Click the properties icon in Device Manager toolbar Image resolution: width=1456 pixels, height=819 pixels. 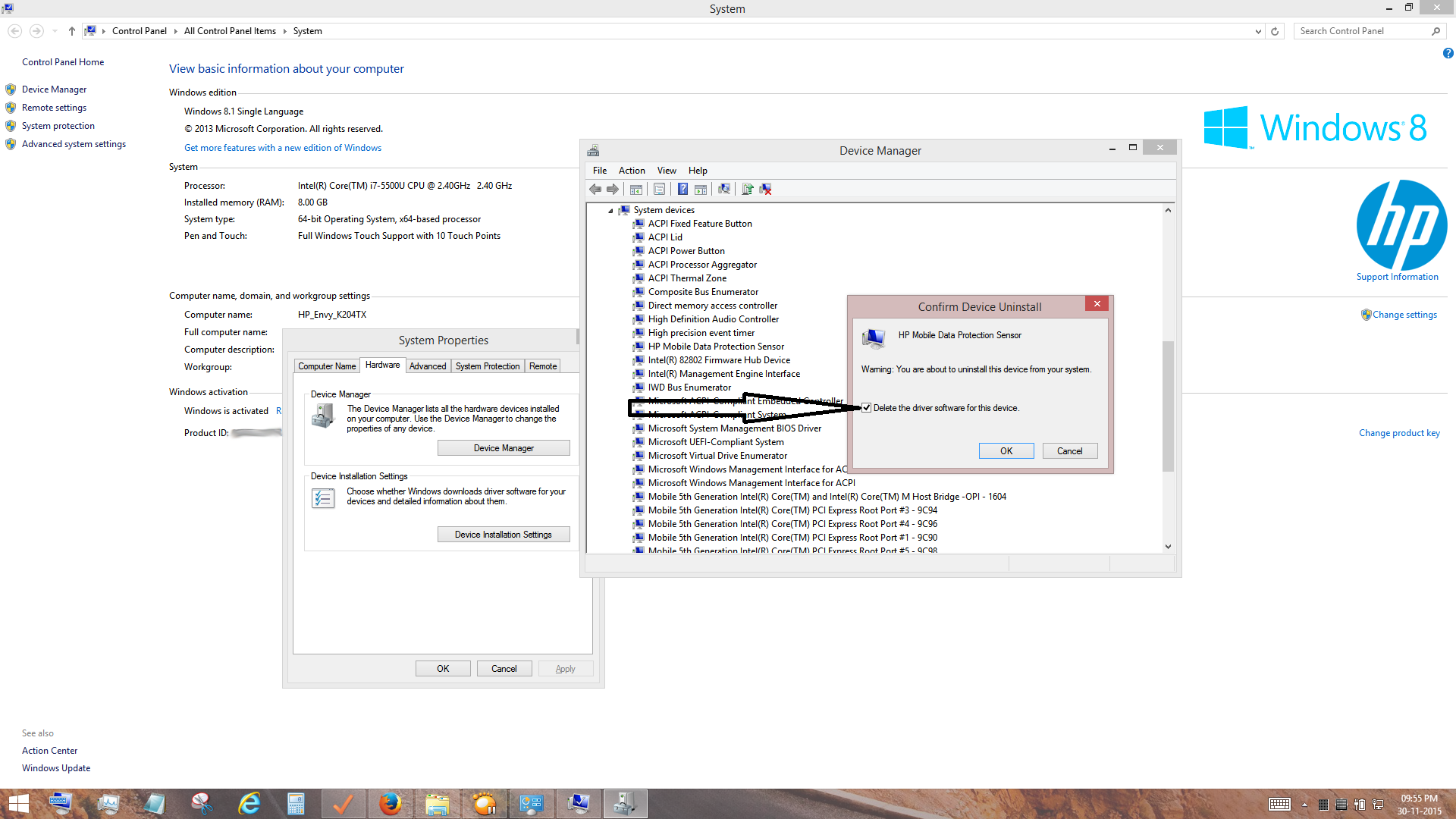pyautogui.click(x=659, y=189)
